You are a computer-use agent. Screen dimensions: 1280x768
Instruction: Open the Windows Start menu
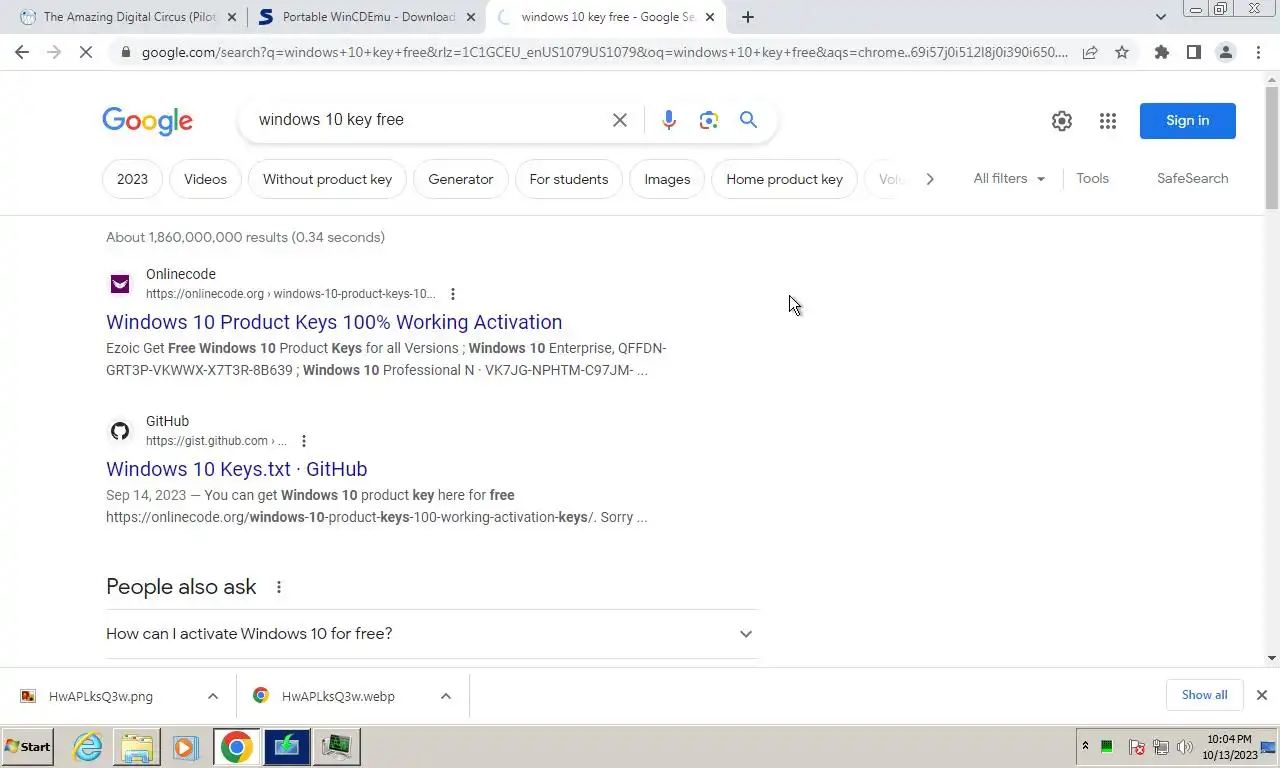pos(28,747)
